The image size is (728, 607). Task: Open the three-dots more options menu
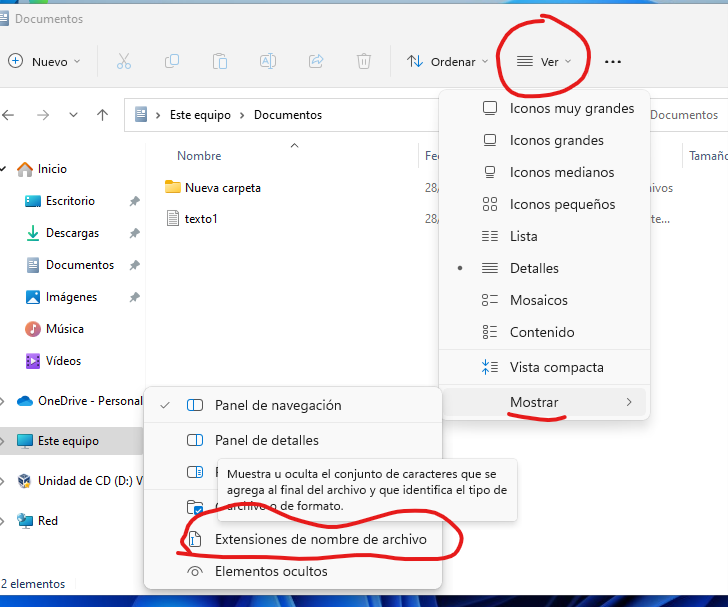(613, 62)
